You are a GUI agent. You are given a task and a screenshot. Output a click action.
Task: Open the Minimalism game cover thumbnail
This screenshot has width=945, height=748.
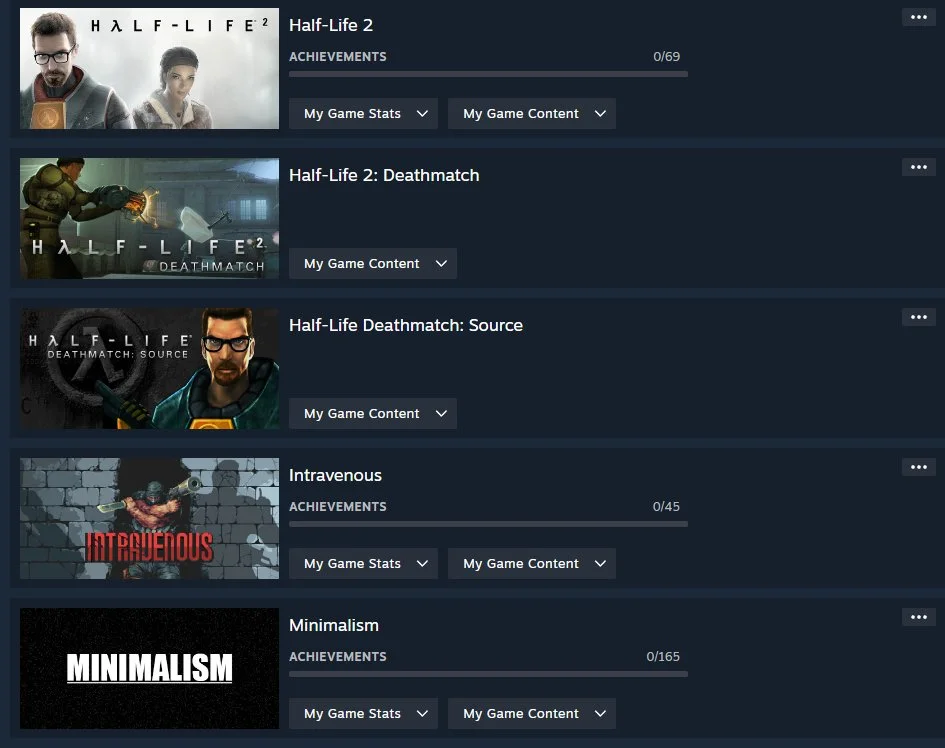point(149,668)
